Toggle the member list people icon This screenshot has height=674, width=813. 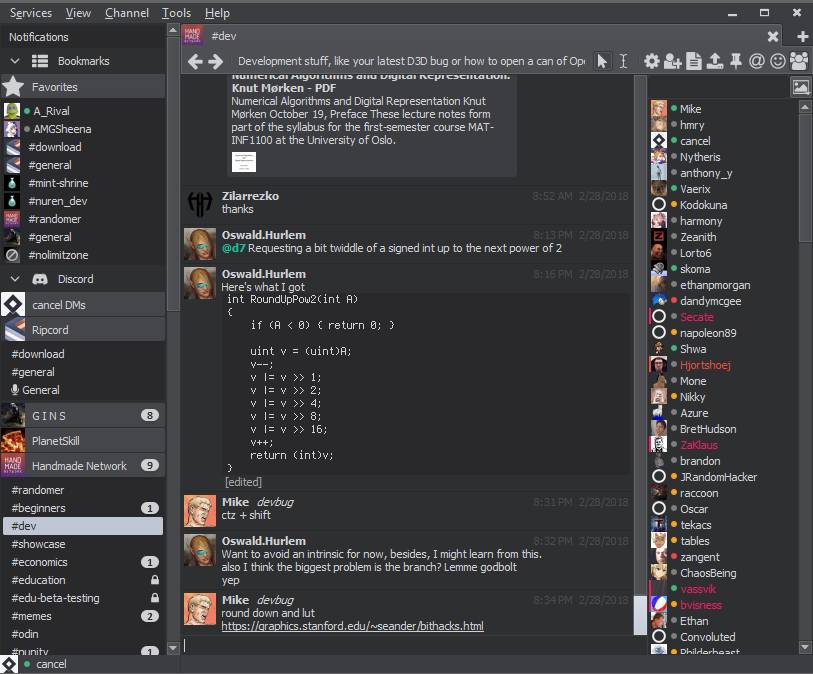pyautogui.click(x=799, y=61)
